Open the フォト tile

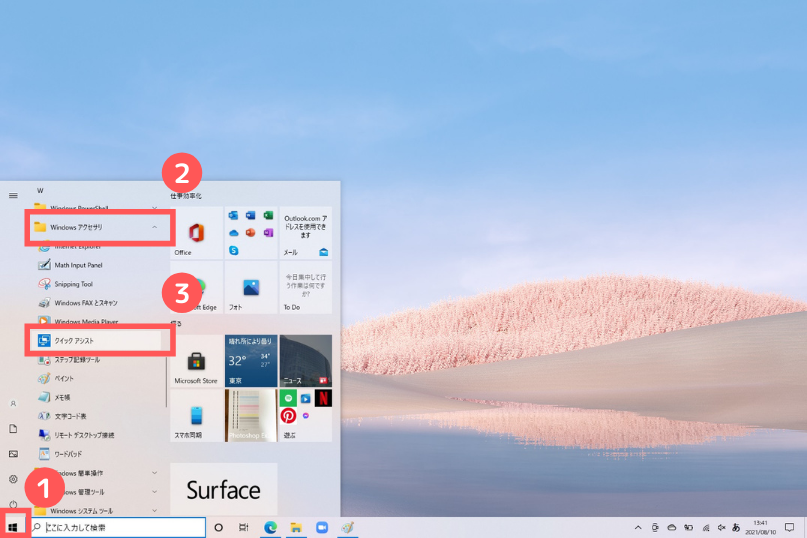click(x=251, y=287)
